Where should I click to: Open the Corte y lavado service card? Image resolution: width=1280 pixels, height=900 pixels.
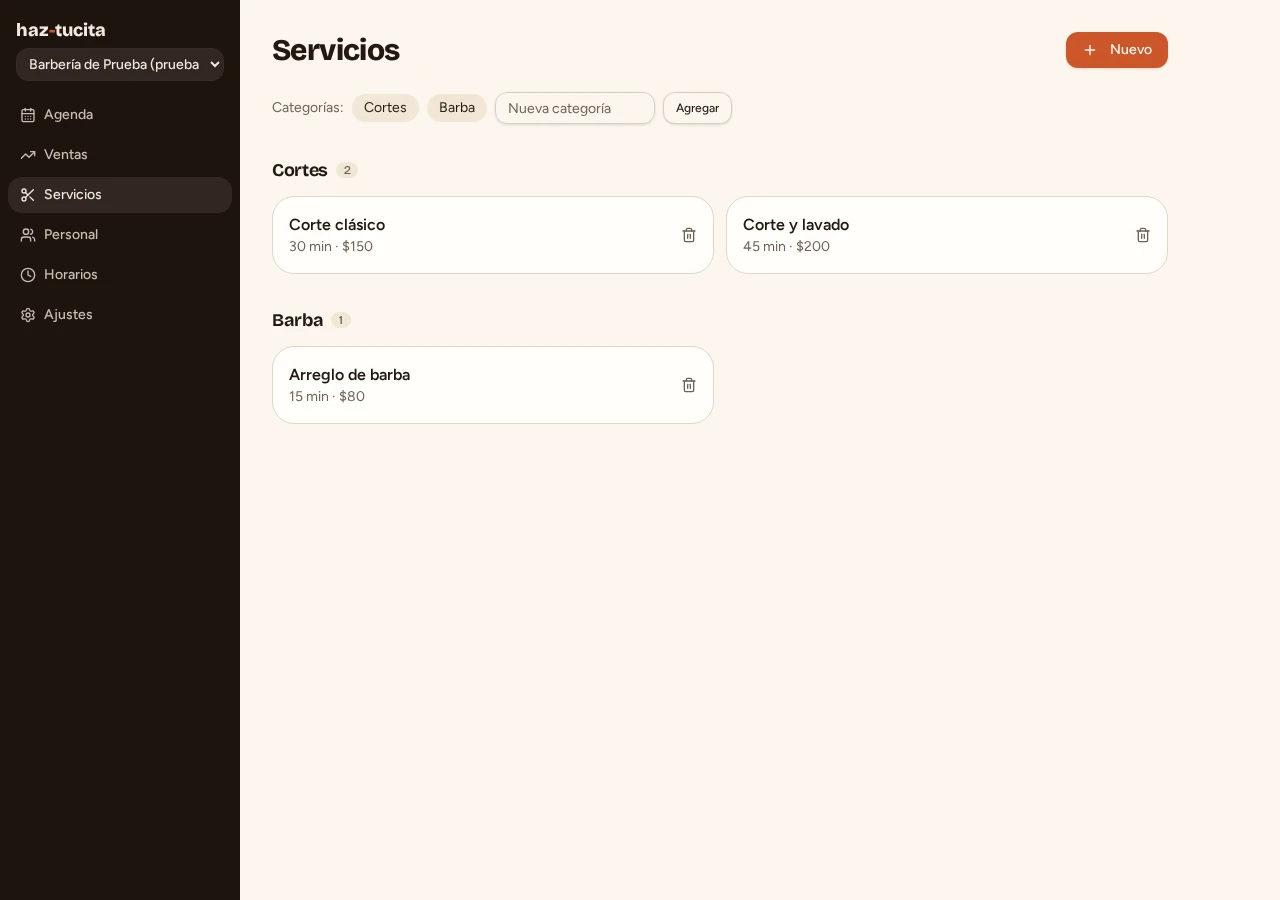[947, 235]
